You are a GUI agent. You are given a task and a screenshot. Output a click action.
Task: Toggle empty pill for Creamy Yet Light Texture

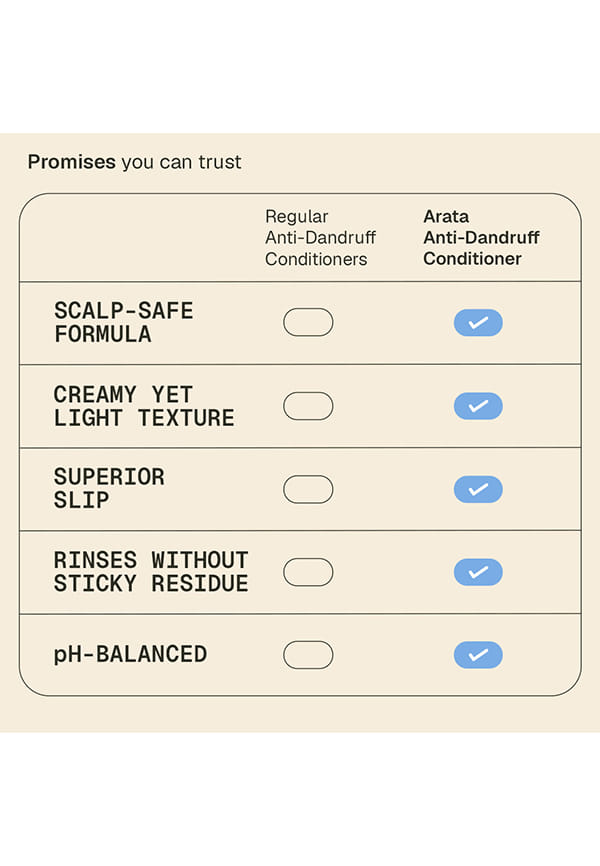308,406
